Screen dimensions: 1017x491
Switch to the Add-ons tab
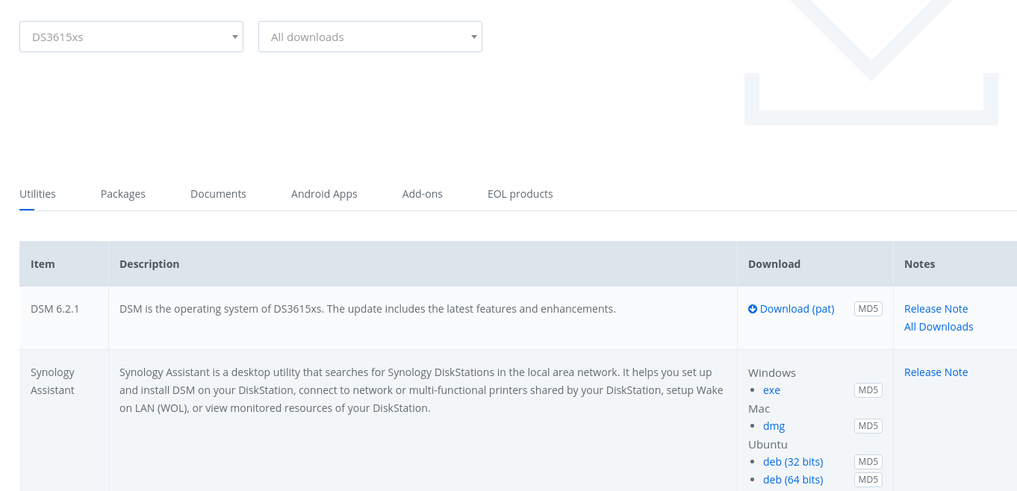tap(422, 194)
